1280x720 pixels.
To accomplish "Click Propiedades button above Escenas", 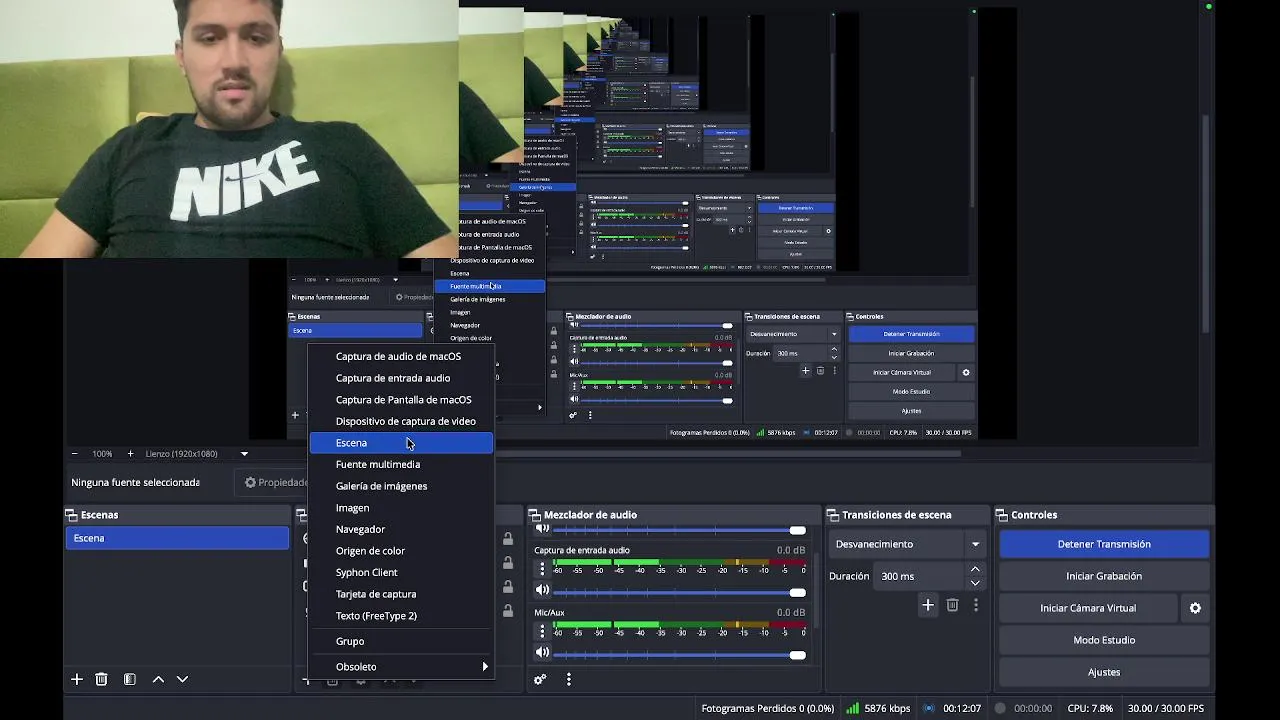I will [275, 482].
